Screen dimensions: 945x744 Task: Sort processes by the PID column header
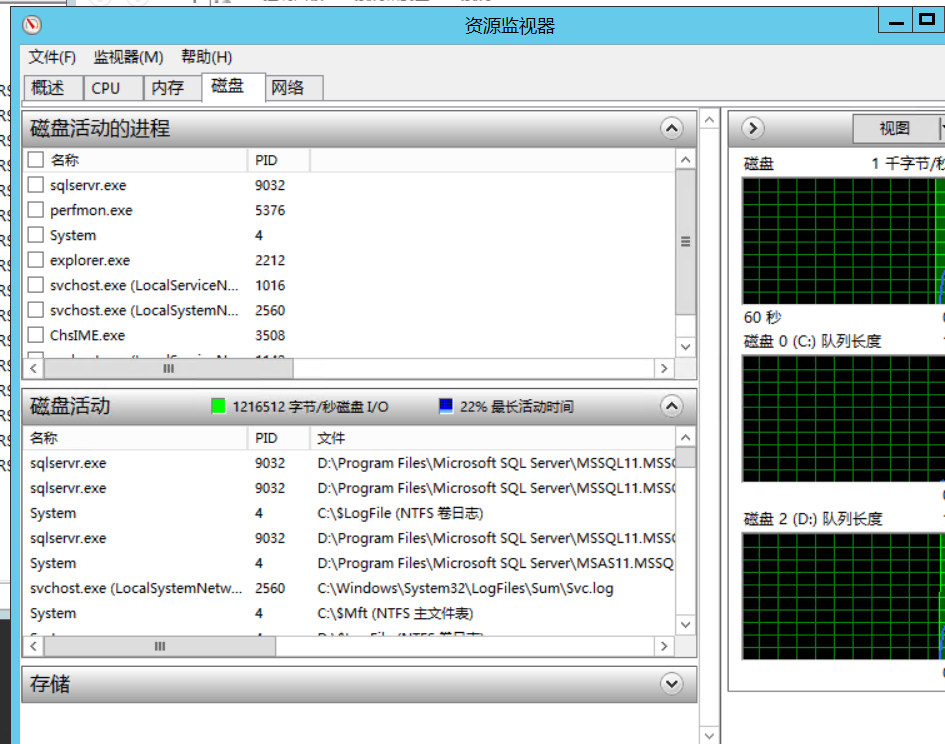pos(278,160)
